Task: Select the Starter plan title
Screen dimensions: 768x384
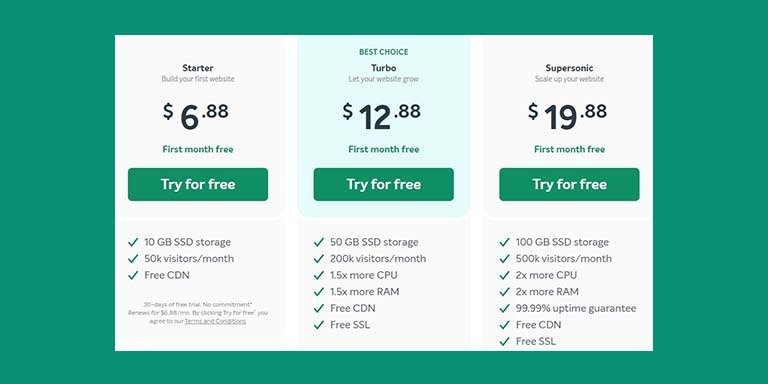Action: [x=198, y=68]
